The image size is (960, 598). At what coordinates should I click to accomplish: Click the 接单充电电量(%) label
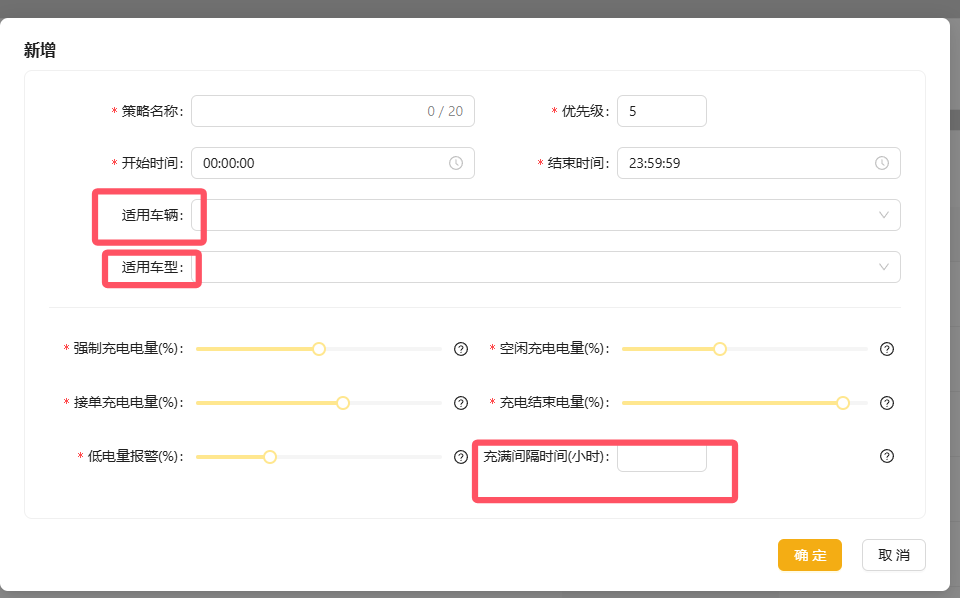[127, 402]
